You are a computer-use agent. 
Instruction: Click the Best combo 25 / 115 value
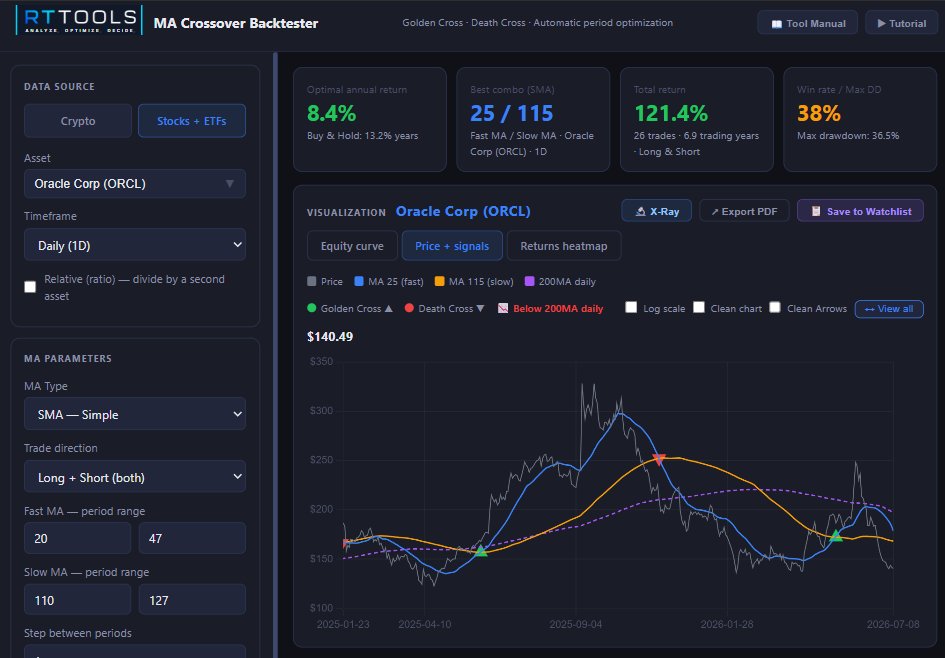tap(512, 113)
